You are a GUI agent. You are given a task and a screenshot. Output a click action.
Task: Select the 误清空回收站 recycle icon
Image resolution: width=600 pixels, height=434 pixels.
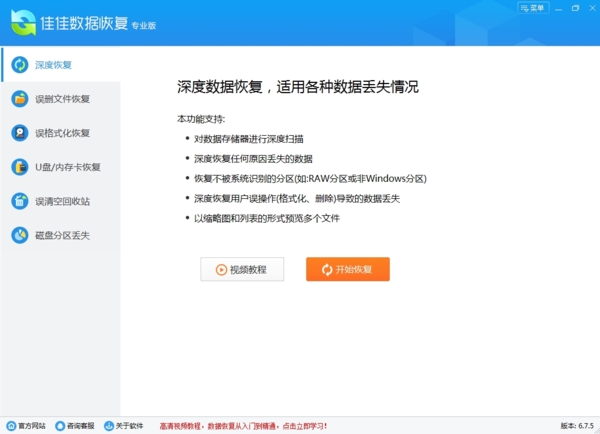(19, 201)
